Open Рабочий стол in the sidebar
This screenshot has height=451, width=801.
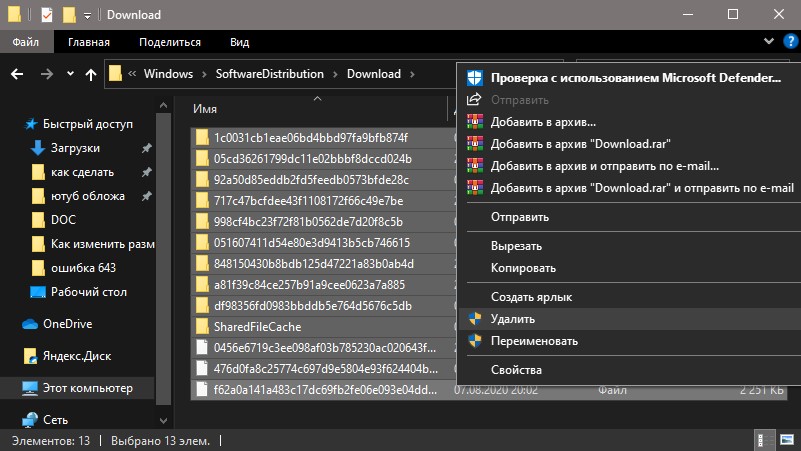click(78, 292)
